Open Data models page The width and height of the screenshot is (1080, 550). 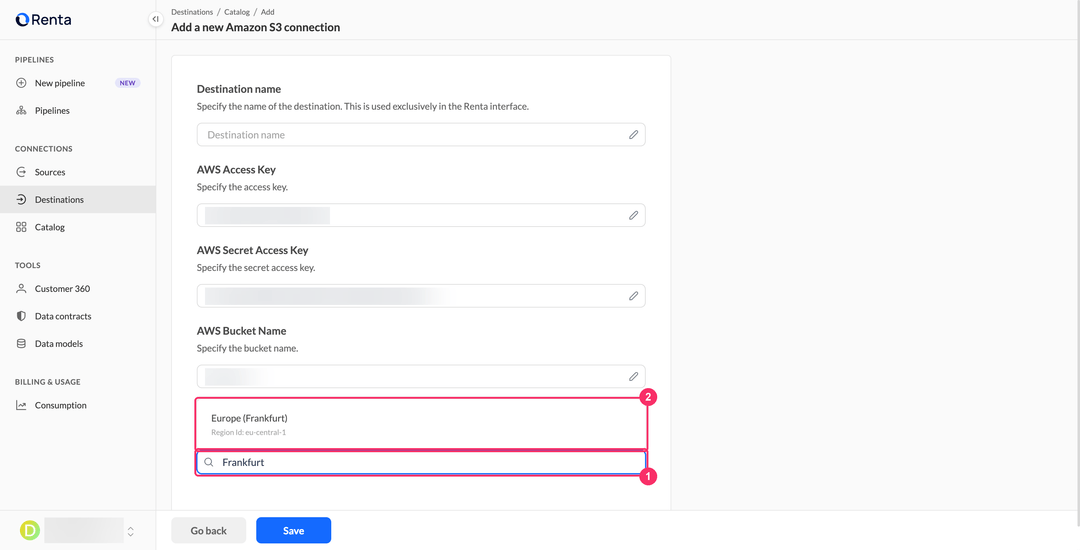tap(78, 343)
